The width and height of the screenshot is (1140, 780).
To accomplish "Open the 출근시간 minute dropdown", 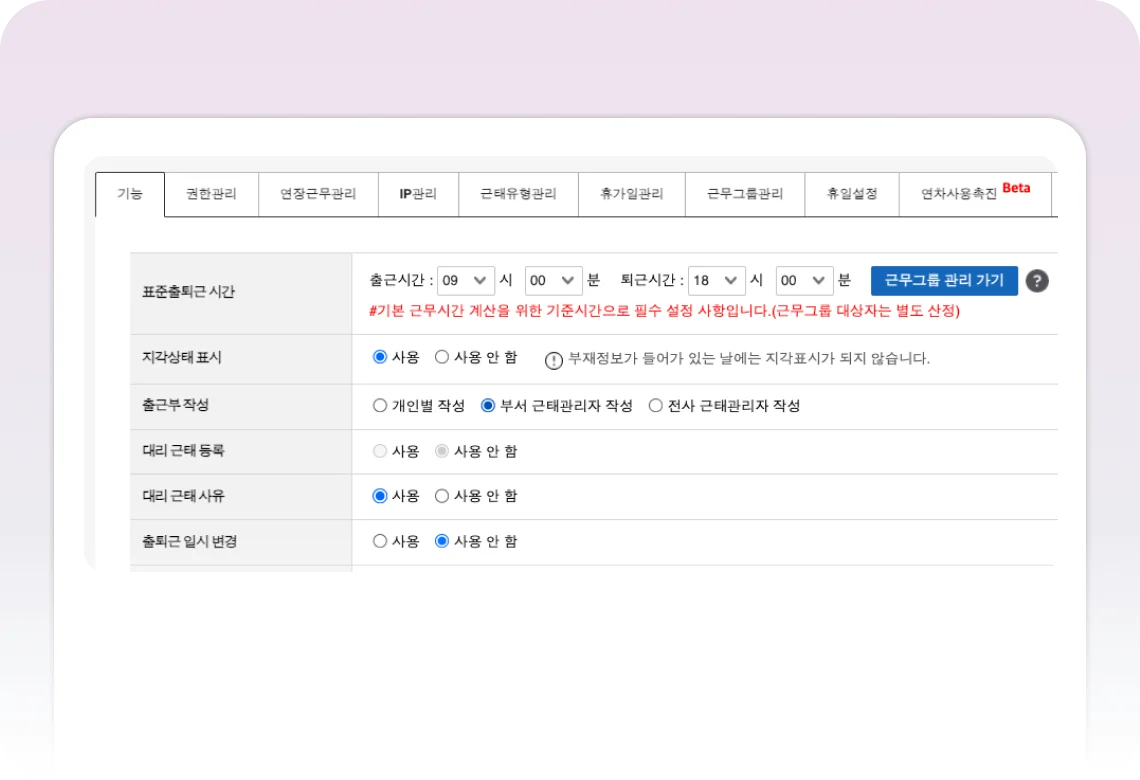I will click(553, 280).
